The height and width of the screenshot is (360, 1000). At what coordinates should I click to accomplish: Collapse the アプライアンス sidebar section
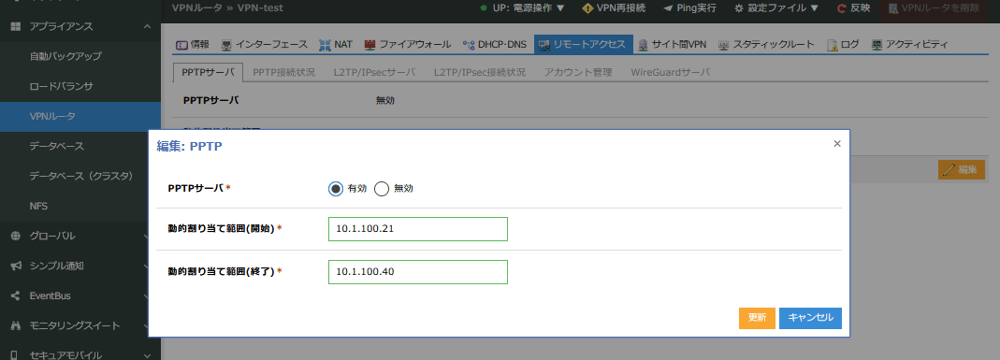tap(80, 26)
